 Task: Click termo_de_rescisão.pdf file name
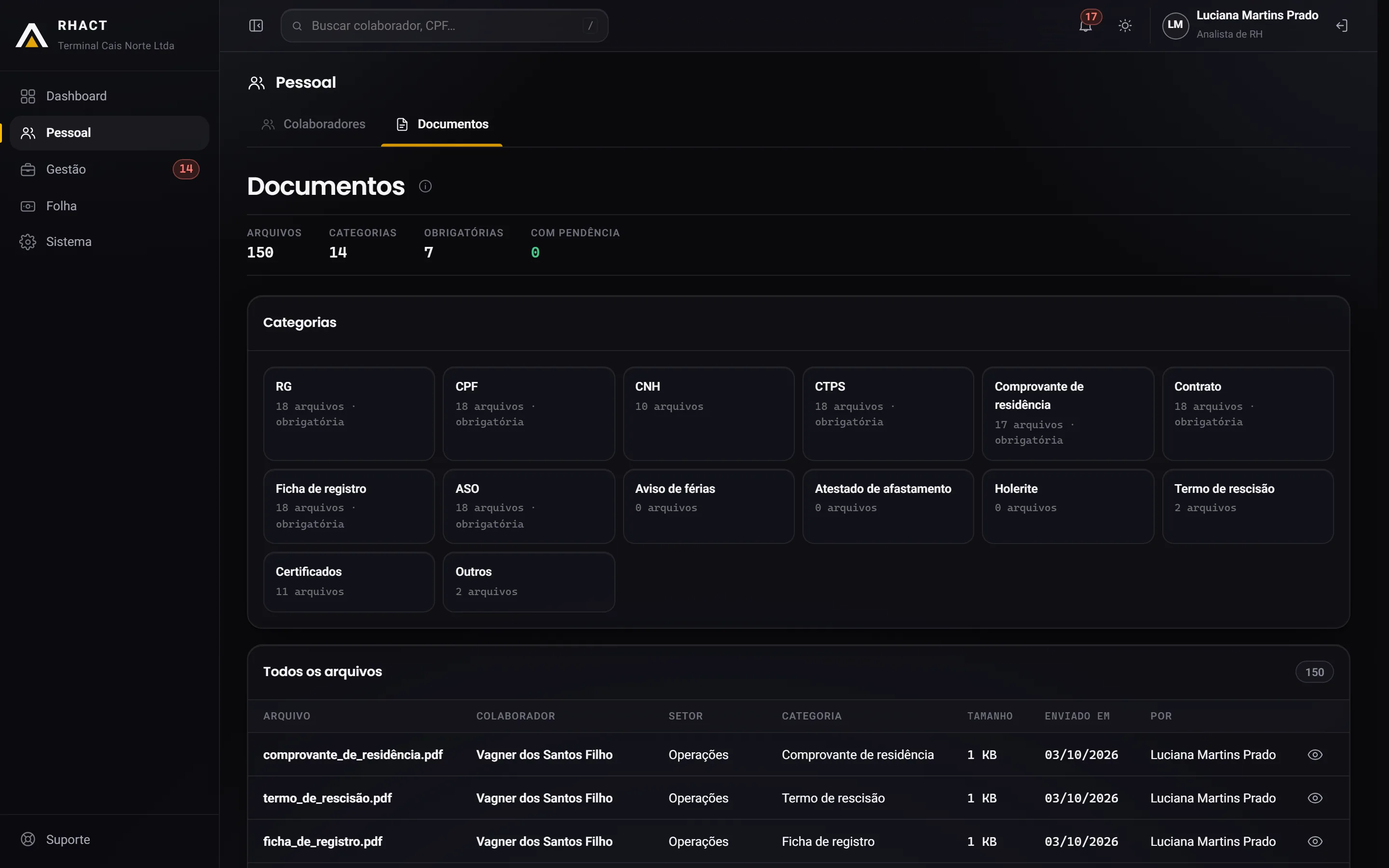pyautogui.click(x=327, y=798)
